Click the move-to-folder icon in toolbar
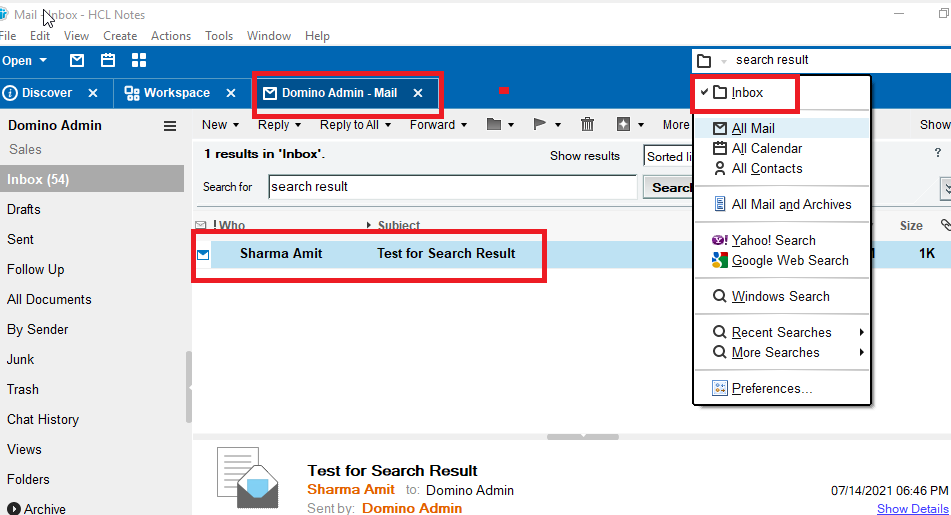Screen dimensions: 951x515 pyautogui.click(x=494, y=125)
